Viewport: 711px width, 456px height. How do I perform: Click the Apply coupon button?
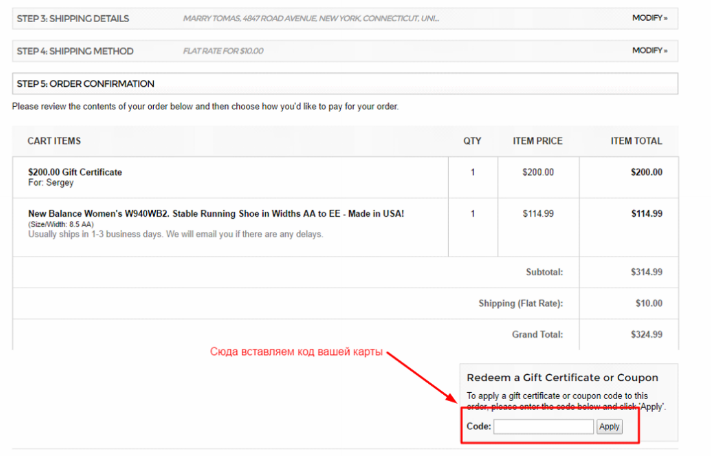point(609,427)
